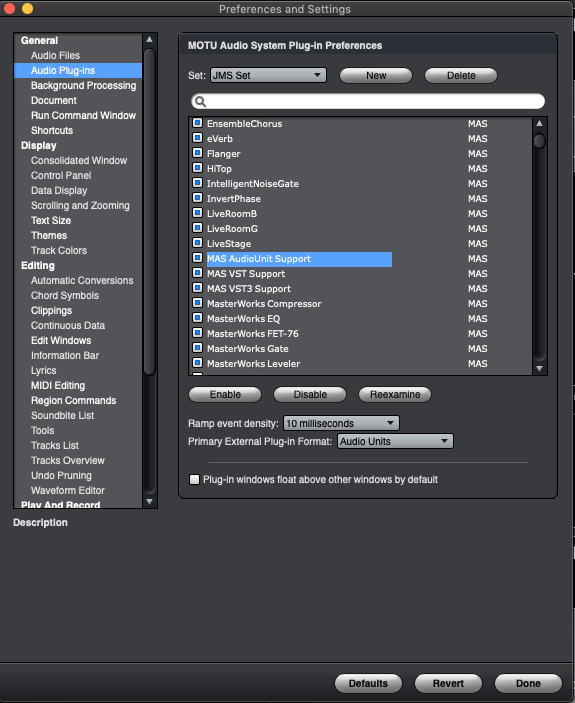Toggle the eVerb plug-in checkbox
575x703 pixels.
pyautogui.click(x=197, y=138)
